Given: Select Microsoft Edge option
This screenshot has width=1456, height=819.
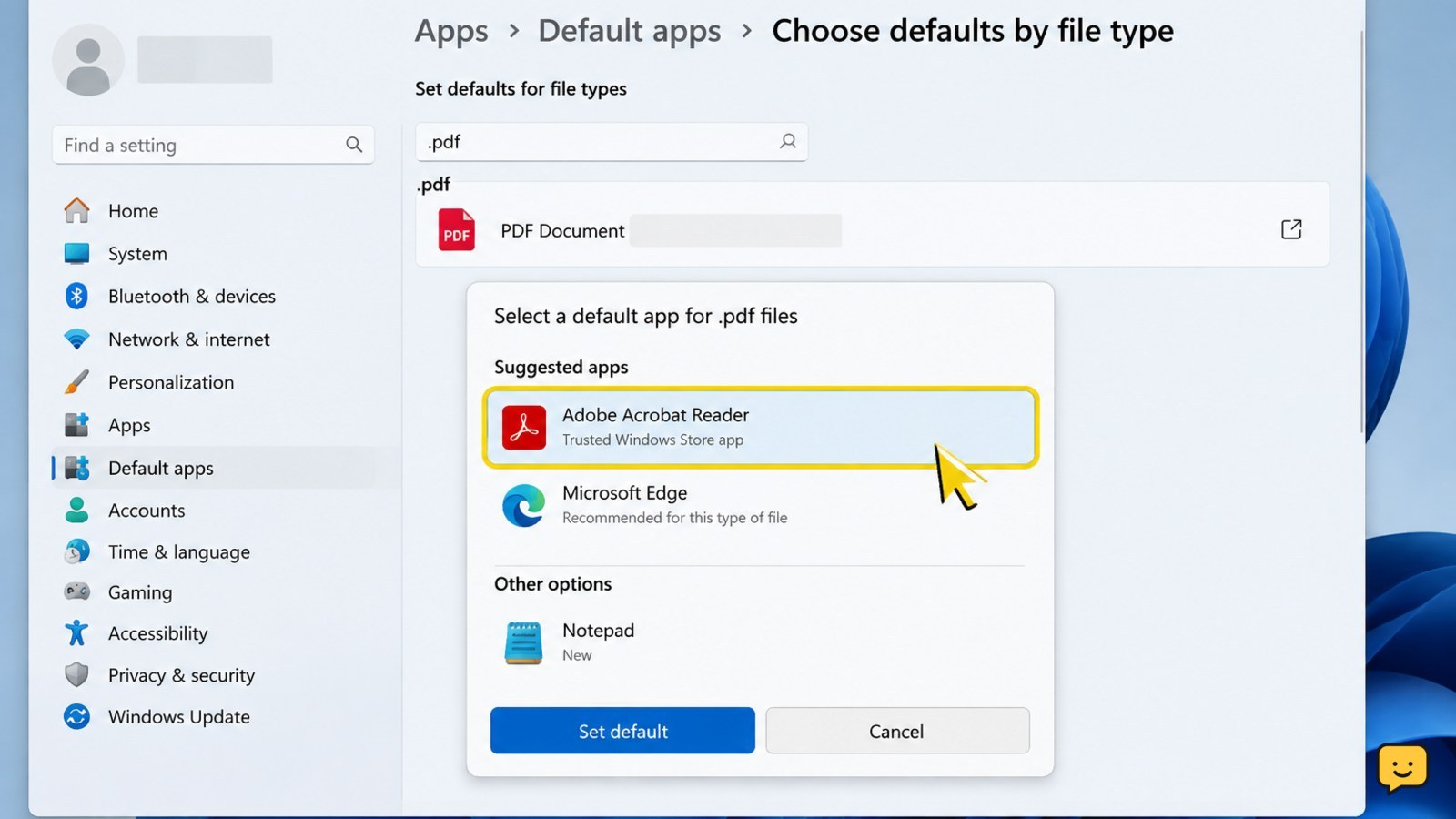Looking at the screenshot, I should click(760, 506).
